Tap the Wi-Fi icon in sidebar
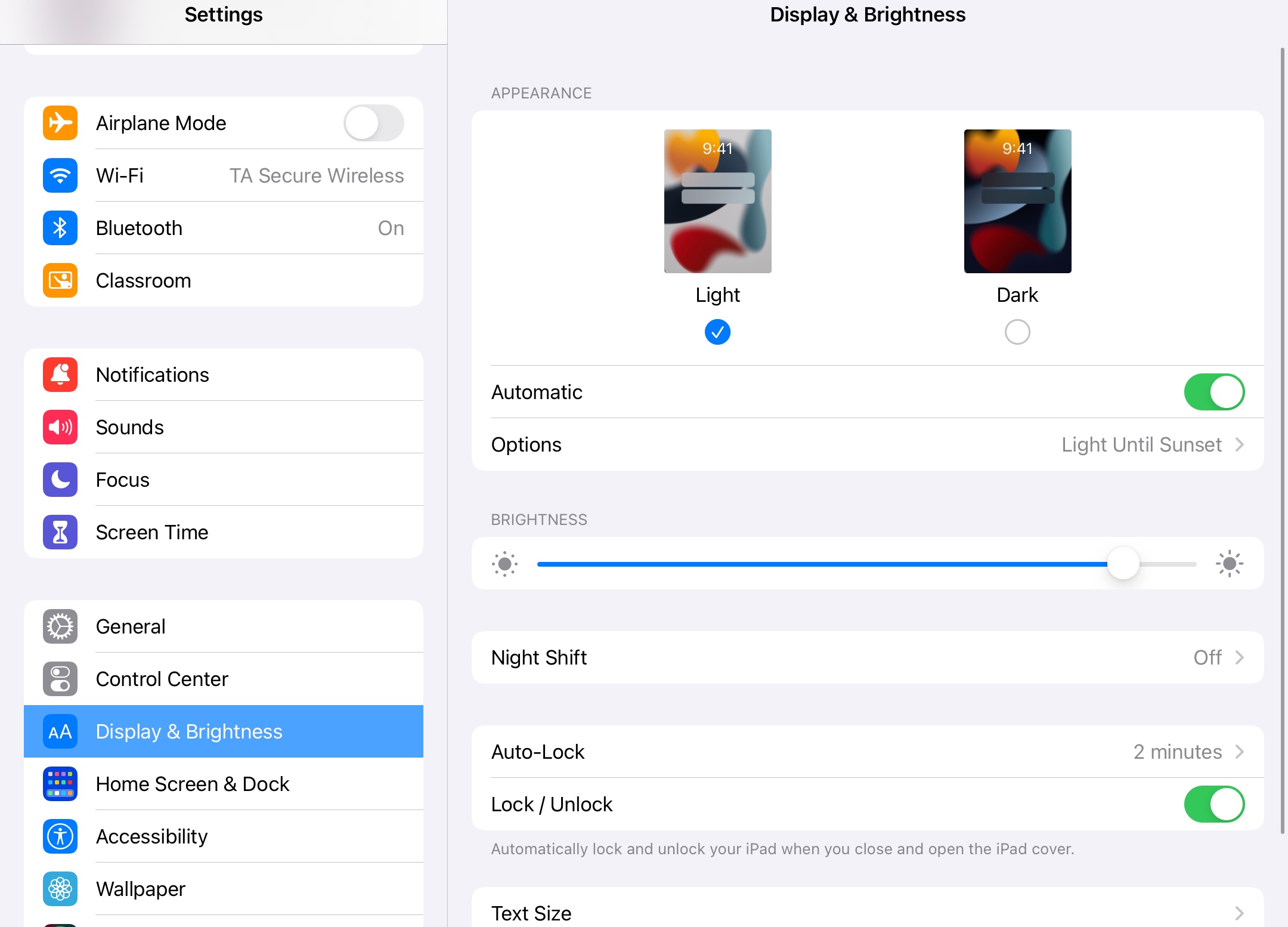The width and height of the screenshot is (1288, 927). (60, 175)
